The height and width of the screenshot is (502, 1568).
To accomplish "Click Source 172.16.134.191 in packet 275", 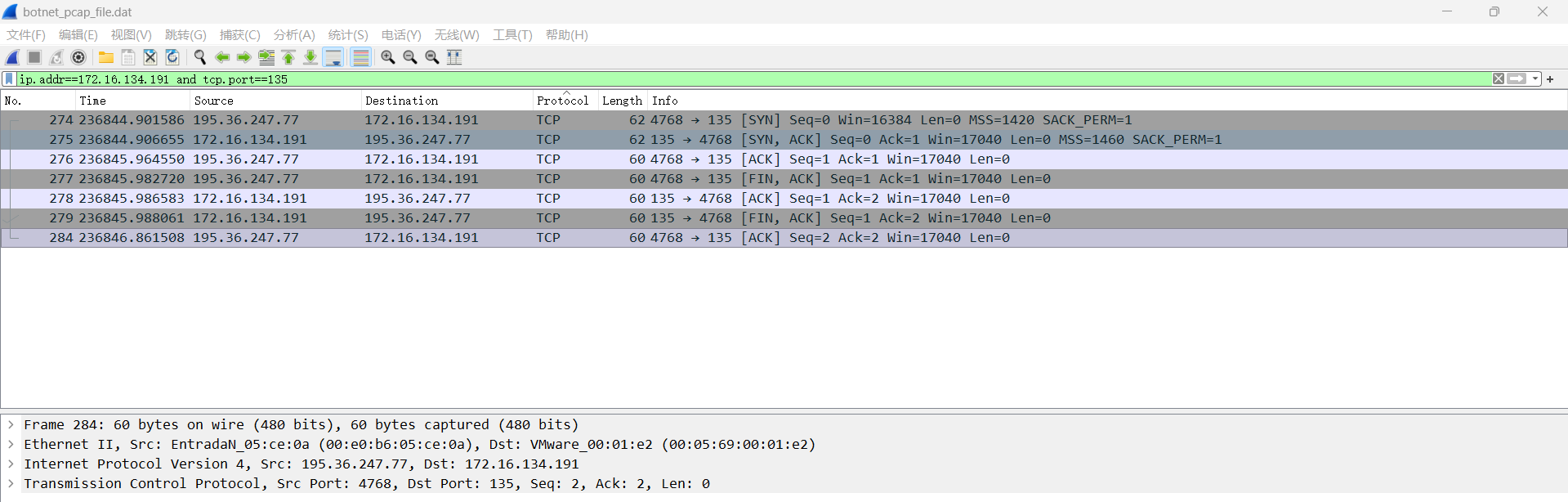I will (250, 140).
